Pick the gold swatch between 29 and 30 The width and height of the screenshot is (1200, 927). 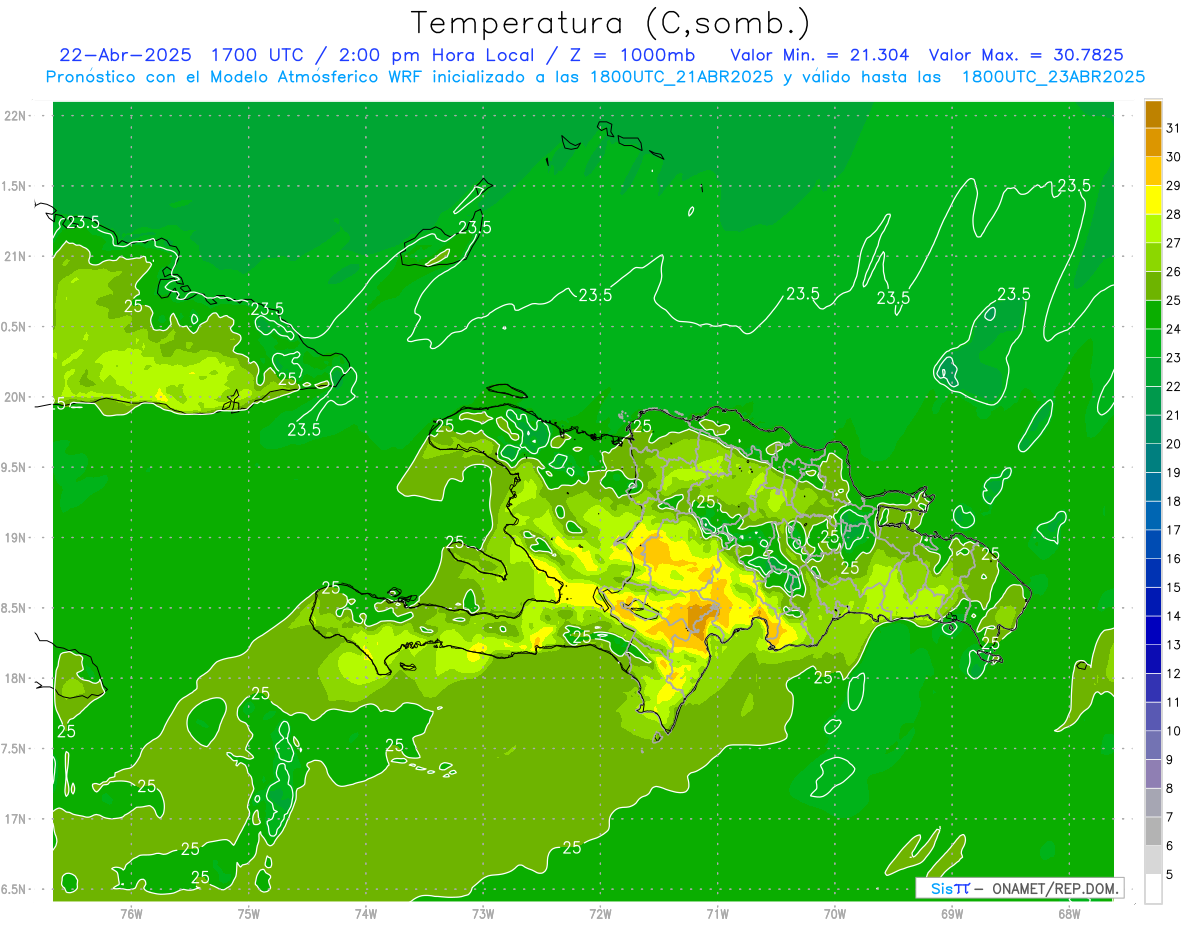coord(1153,171)
